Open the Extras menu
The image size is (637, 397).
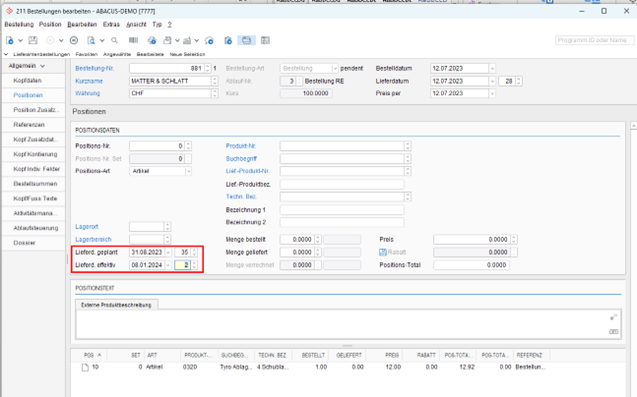coord(111,24)
